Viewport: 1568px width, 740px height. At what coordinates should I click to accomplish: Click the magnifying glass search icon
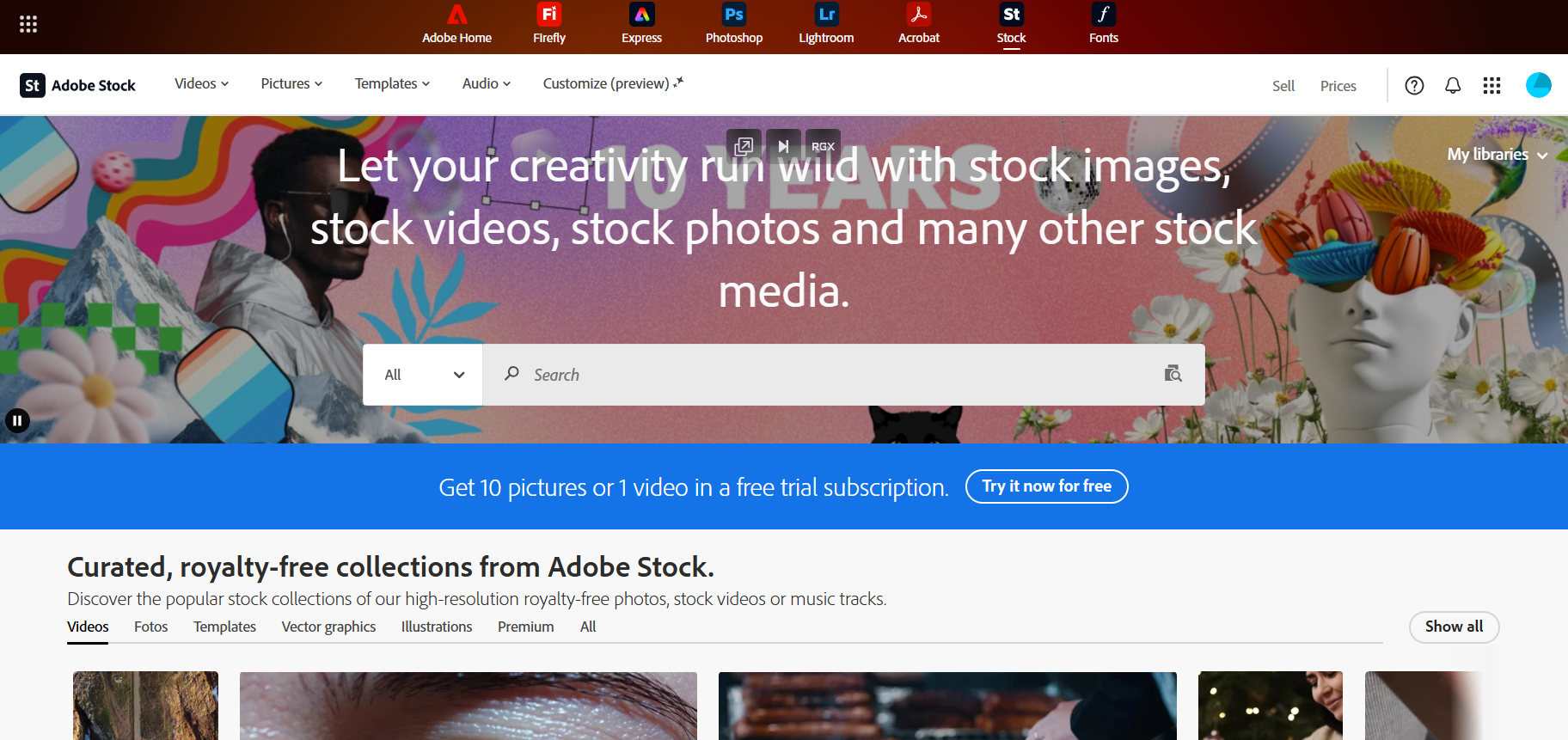coord(511,373)
